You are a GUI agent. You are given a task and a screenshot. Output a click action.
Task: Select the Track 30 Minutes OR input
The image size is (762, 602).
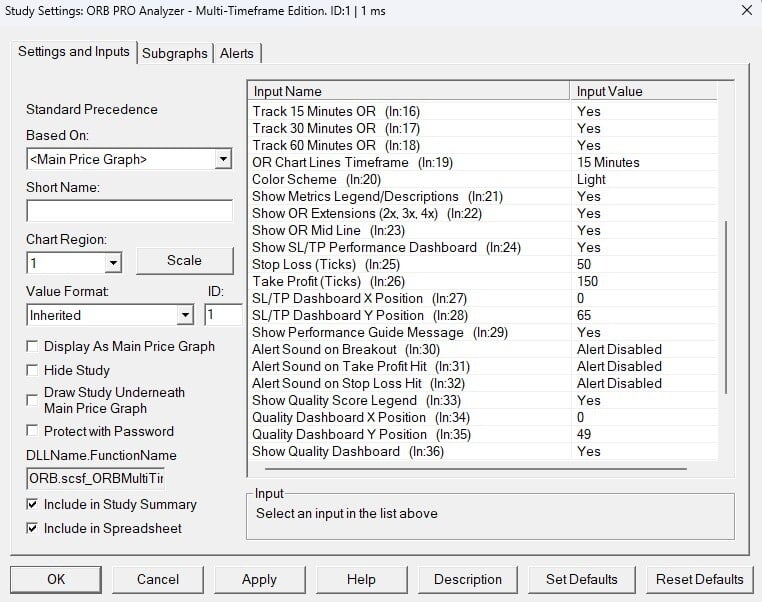click(484, 128)
